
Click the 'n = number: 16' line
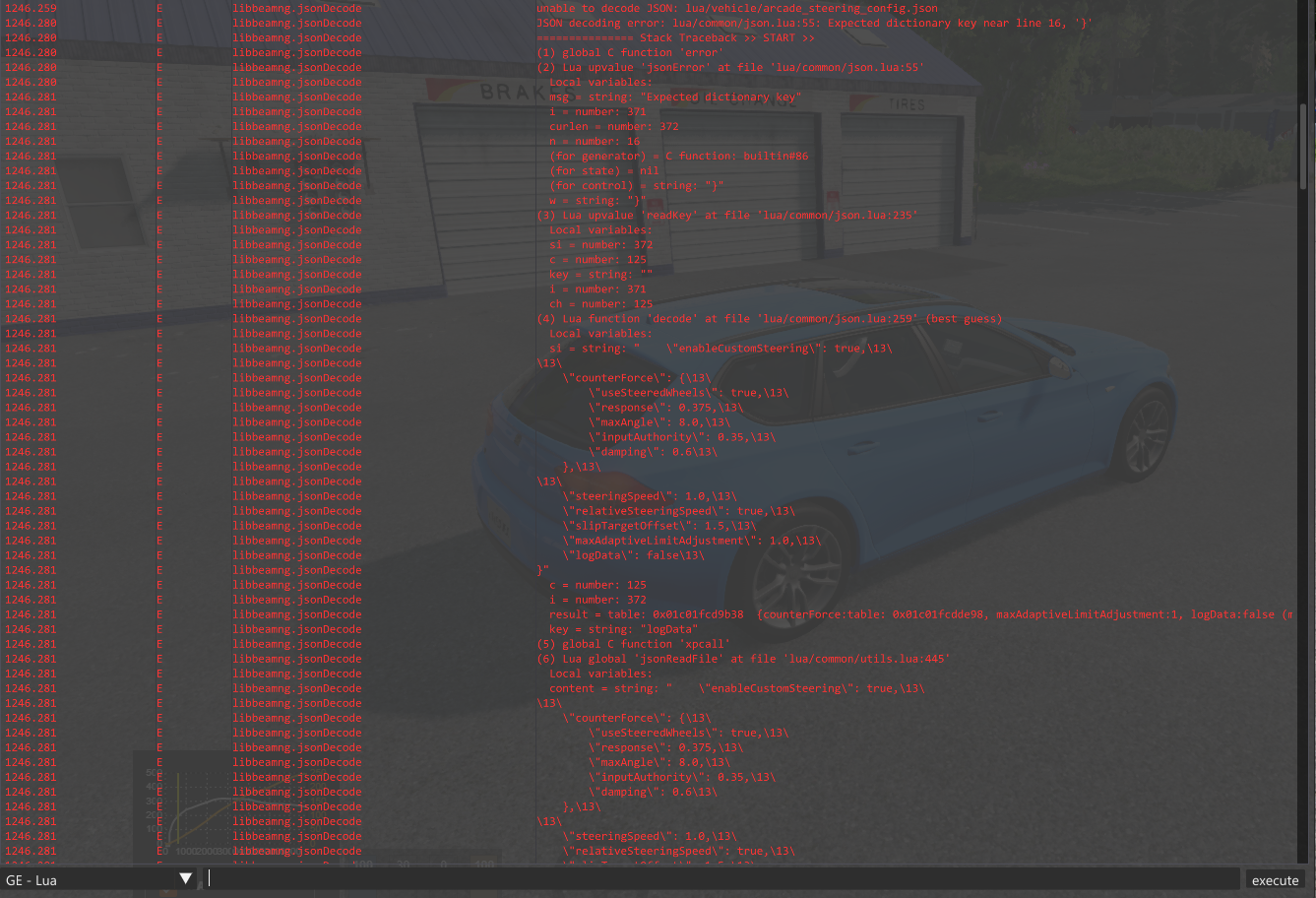tap(595, 141)
